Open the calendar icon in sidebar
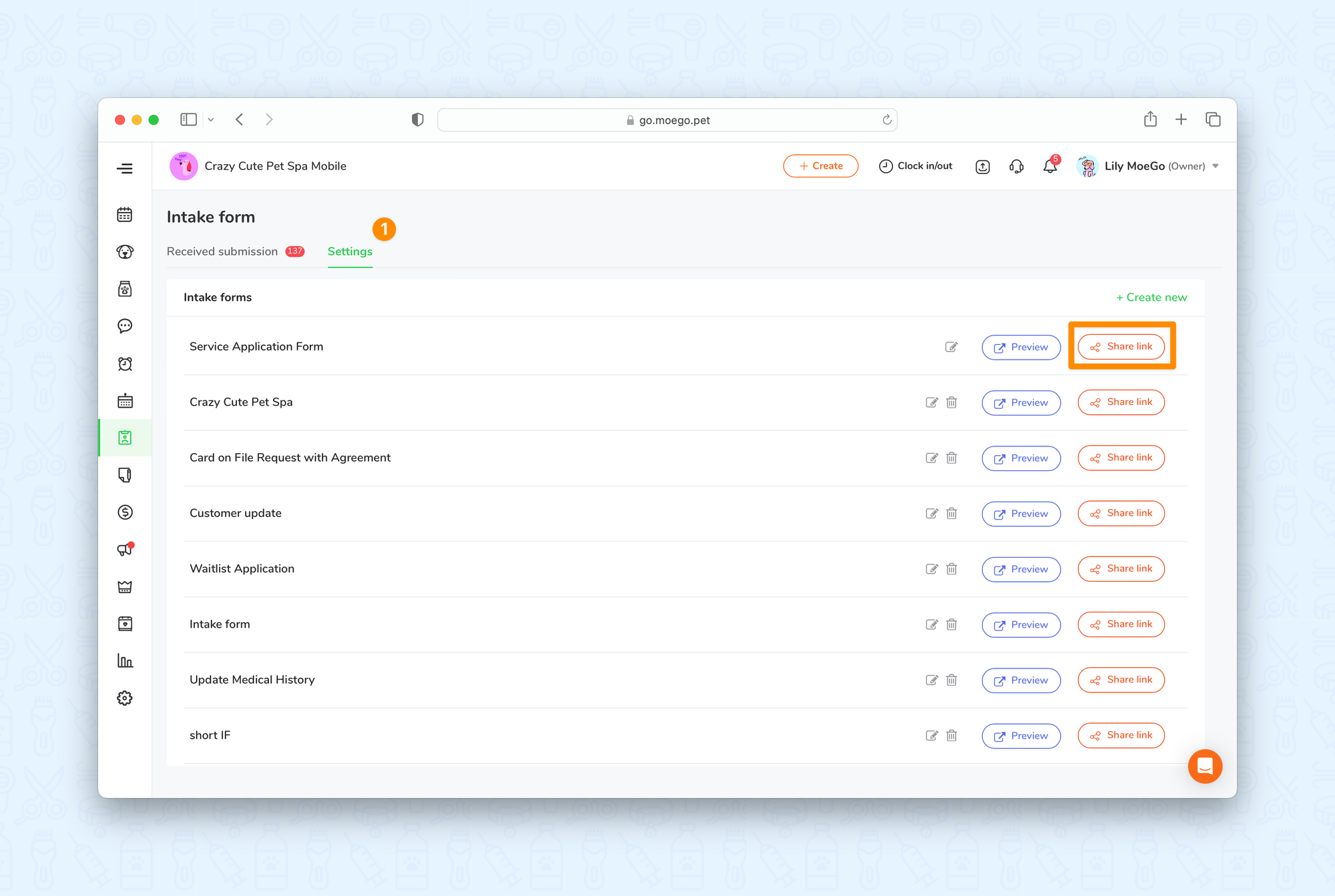The image size is (1335, 896). click(125, 215)
